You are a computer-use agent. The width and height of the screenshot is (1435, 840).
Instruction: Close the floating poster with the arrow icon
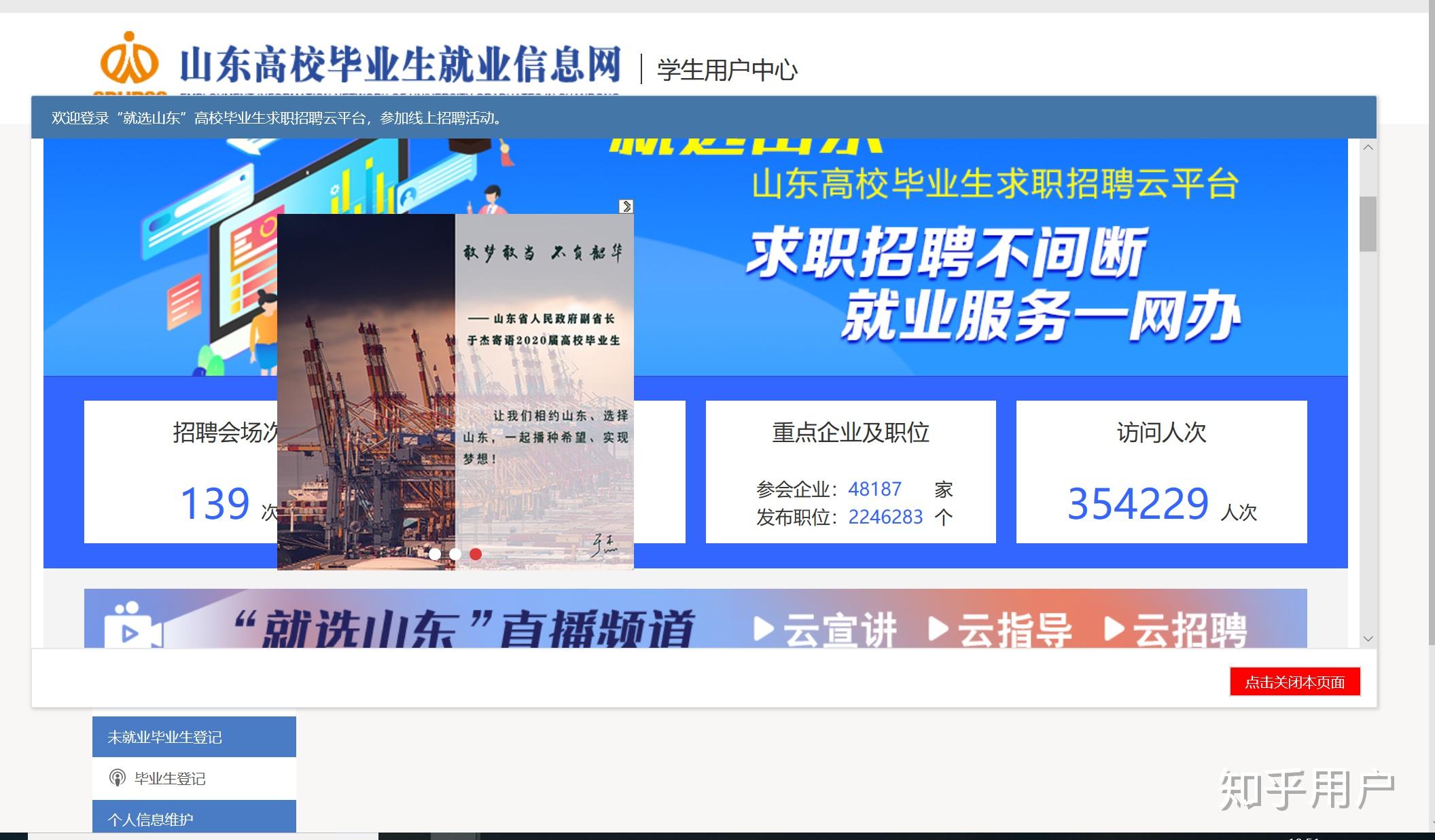(626, 206)
